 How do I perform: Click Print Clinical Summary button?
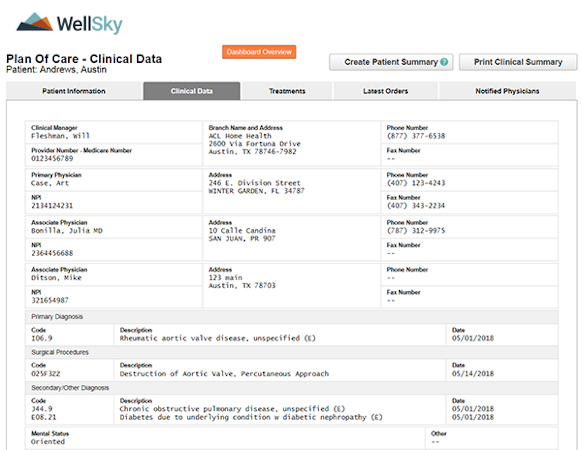pos(518,62)
